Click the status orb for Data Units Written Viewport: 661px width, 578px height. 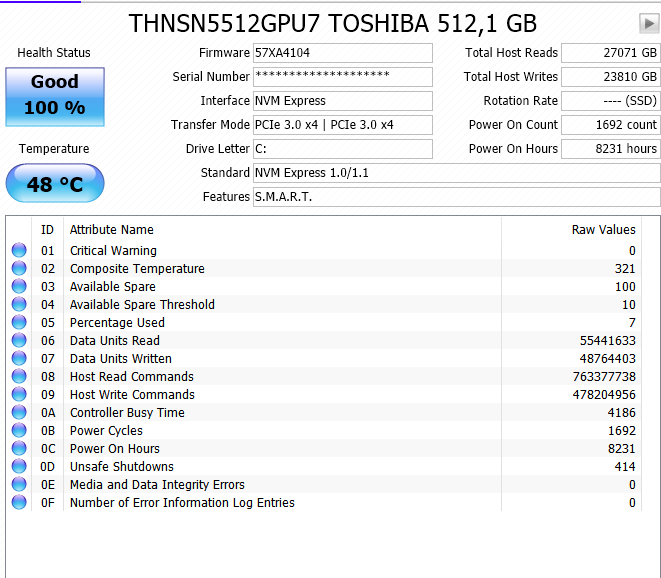tap(19, 358)
